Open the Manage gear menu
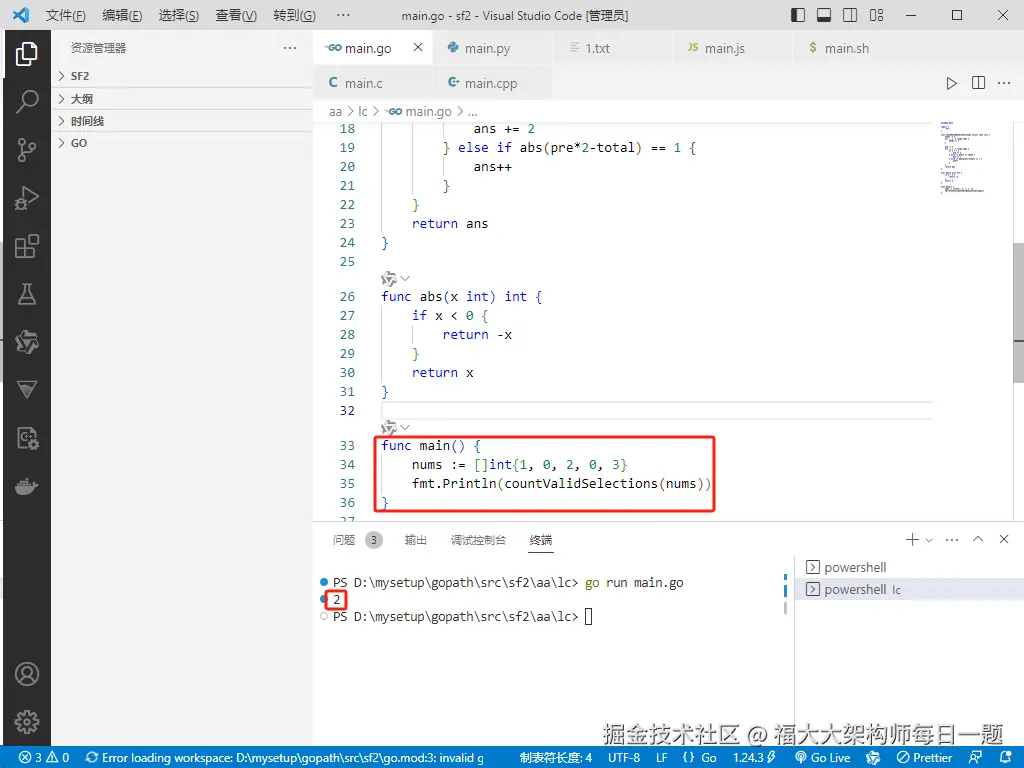The width and height of the screenshot is (1024, 768). point(26,722)
